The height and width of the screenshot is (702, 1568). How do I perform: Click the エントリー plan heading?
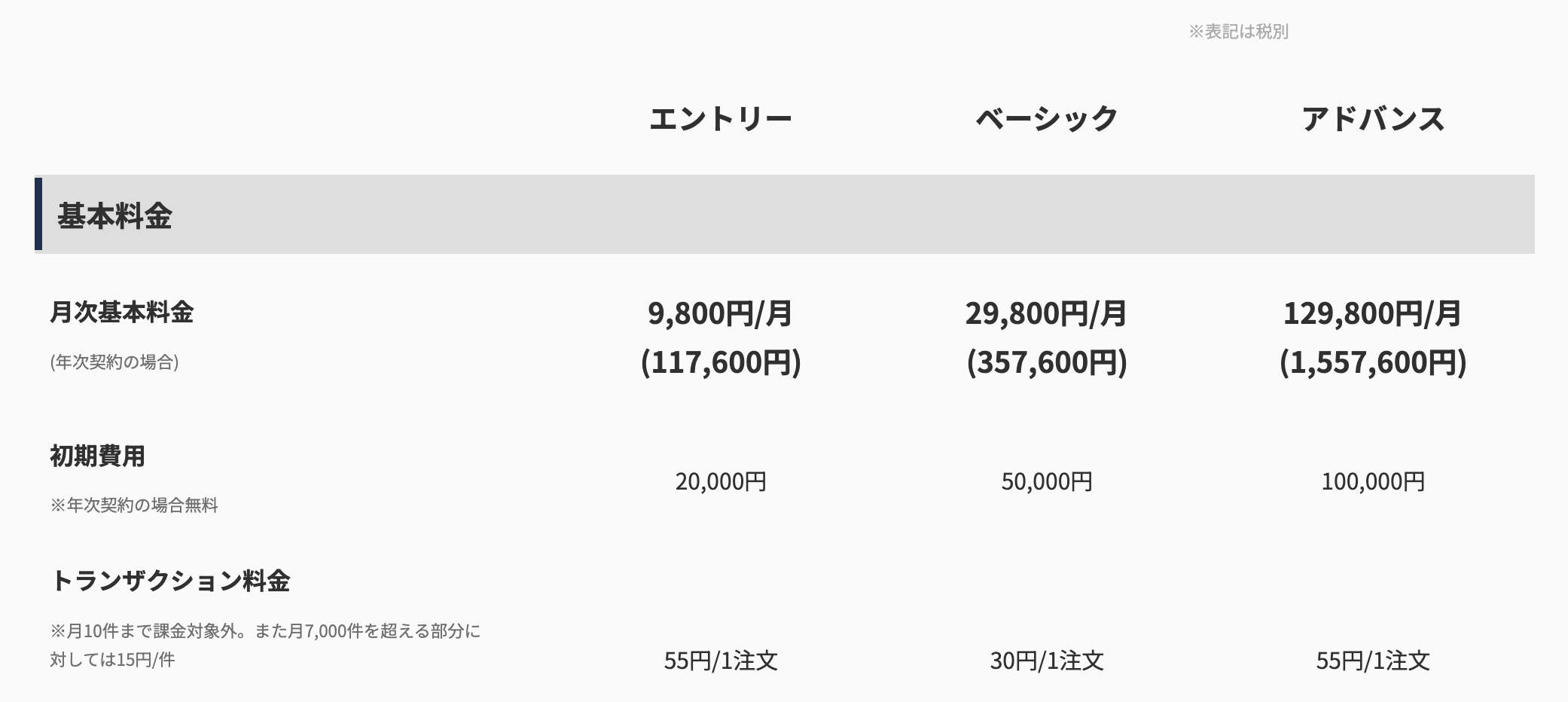721,119
